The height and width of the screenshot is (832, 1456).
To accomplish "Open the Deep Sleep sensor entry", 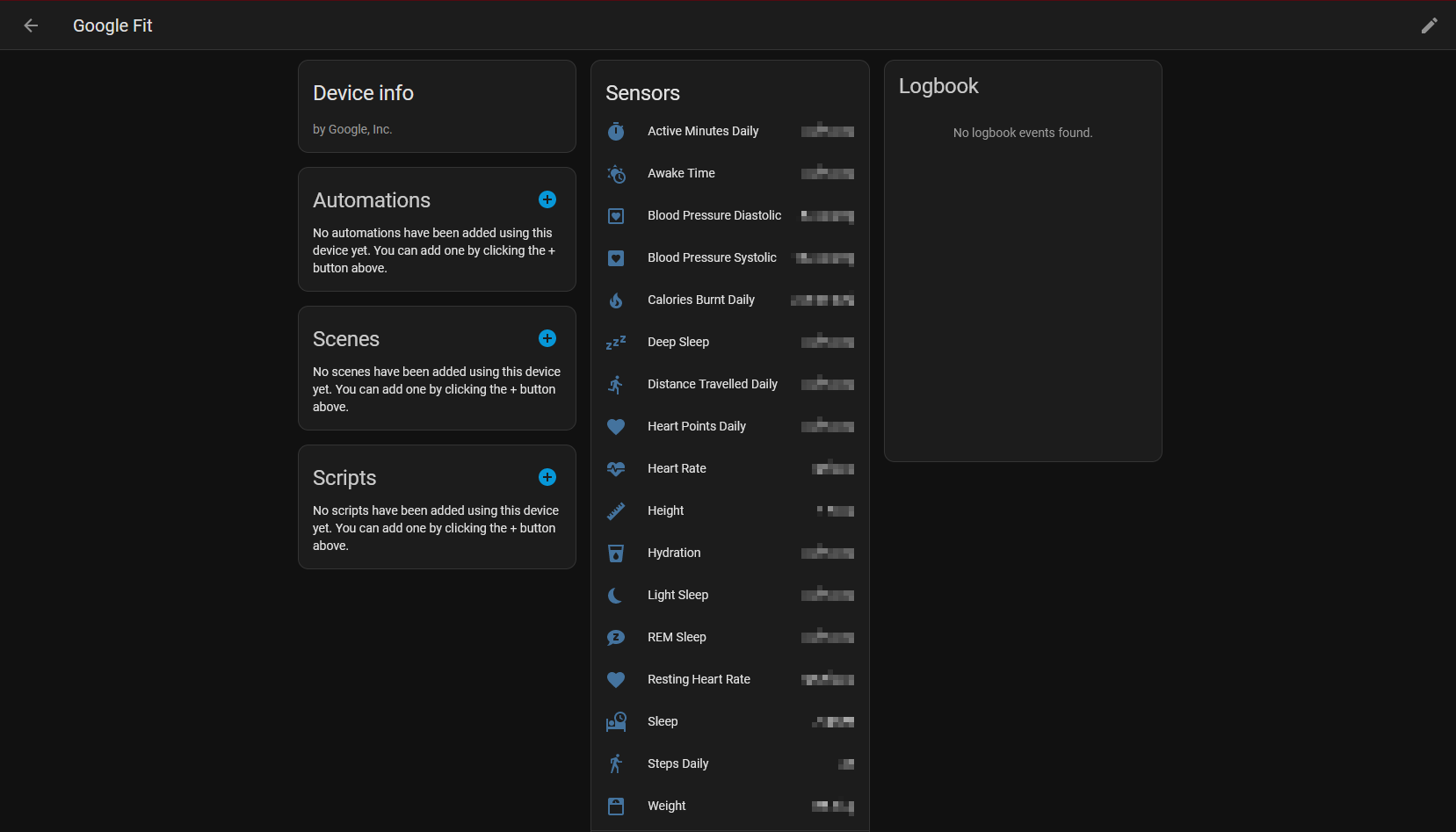I will point(730,342).
